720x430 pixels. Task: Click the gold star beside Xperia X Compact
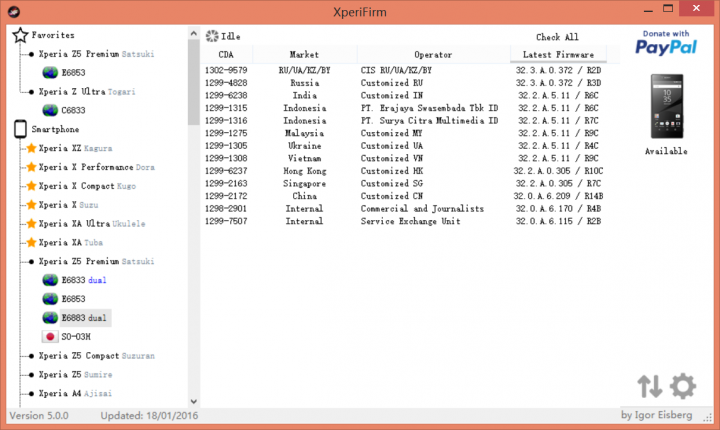pos(31,186)
